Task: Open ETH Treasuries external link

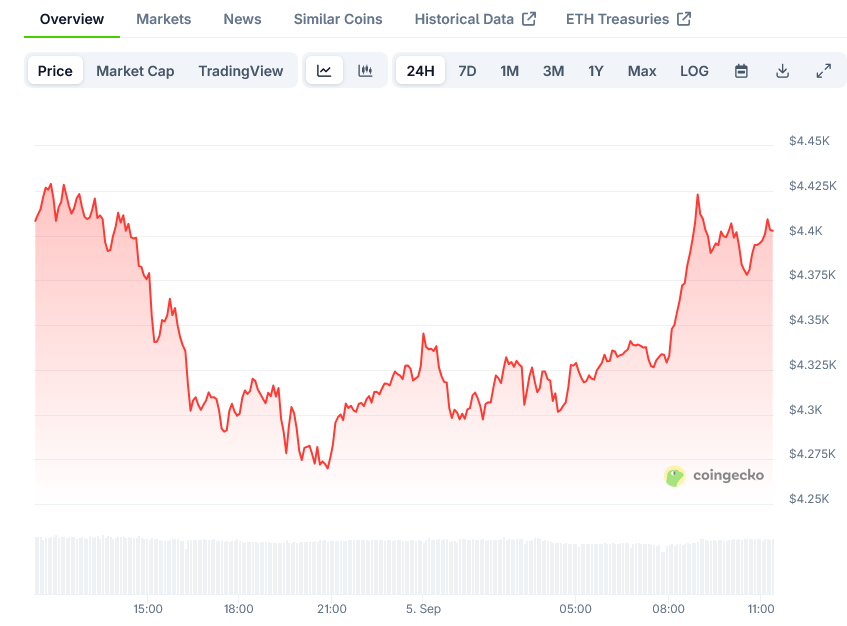Action: [628, 19]
